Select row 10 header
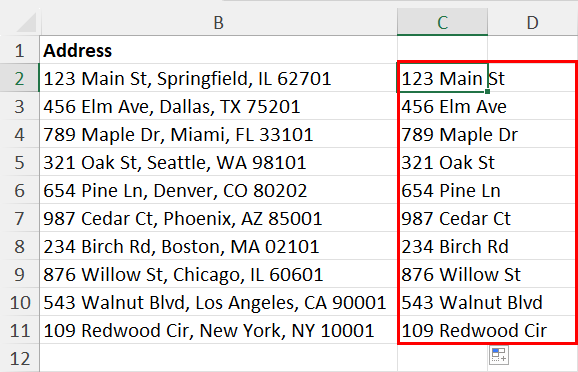Image resolution: width=578 pixels, height=372 pixels. click(x=20, y=302)
